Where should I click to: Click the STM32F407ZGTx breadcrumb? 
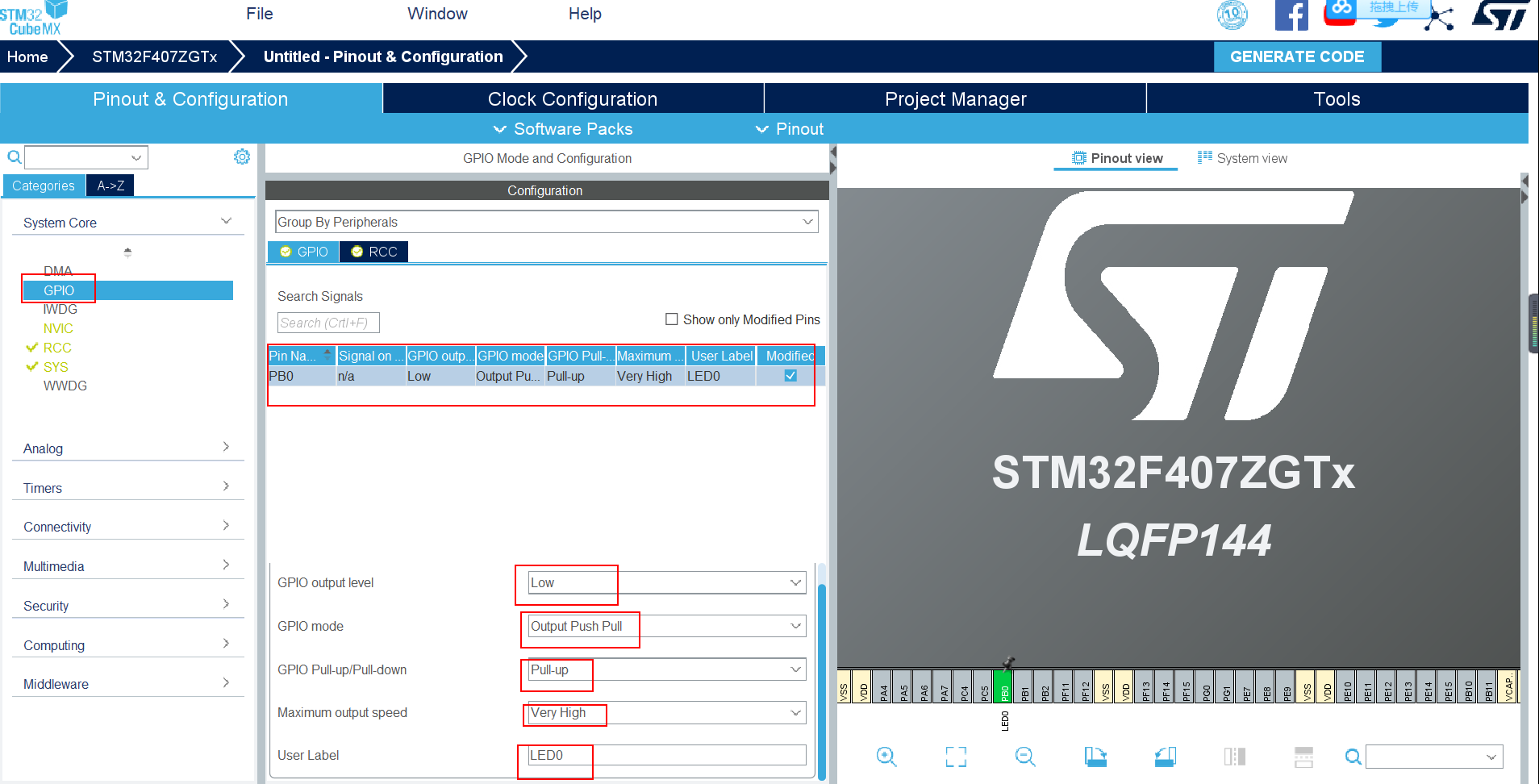[x=155, y=56]
